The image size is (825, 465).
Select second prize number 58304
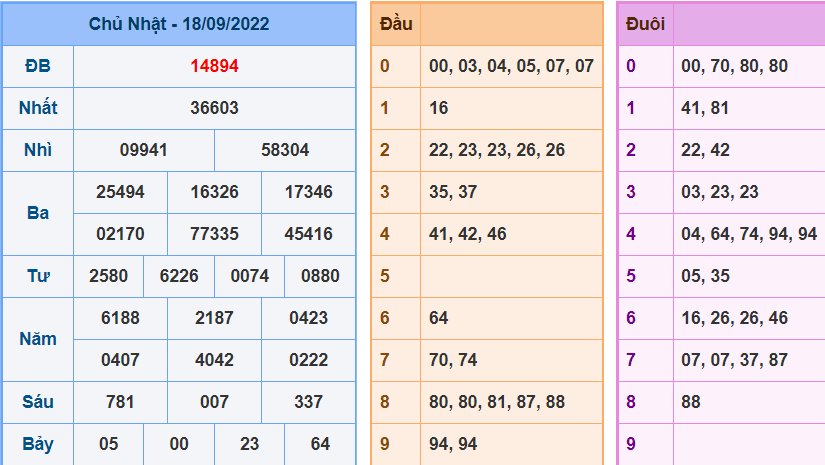coord(285,150)
